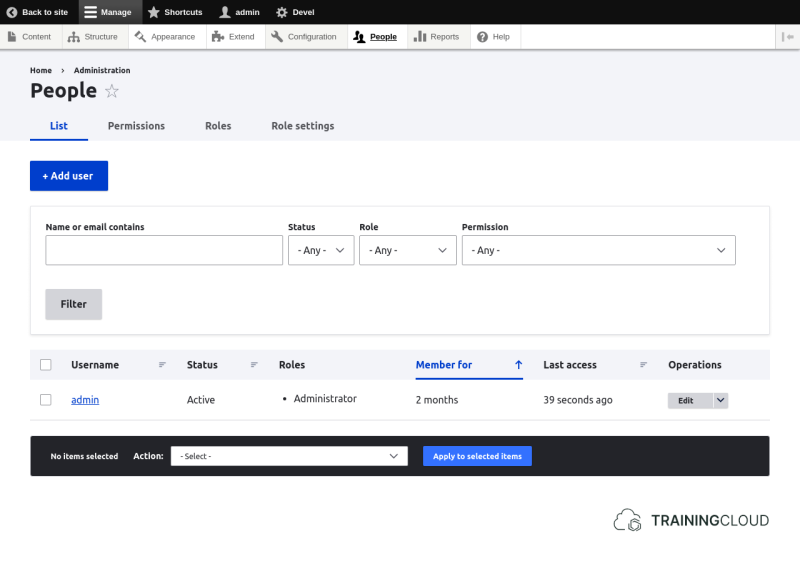Click the Administrator role text
This screenshot has height=563, width=800.
[325, 399]
